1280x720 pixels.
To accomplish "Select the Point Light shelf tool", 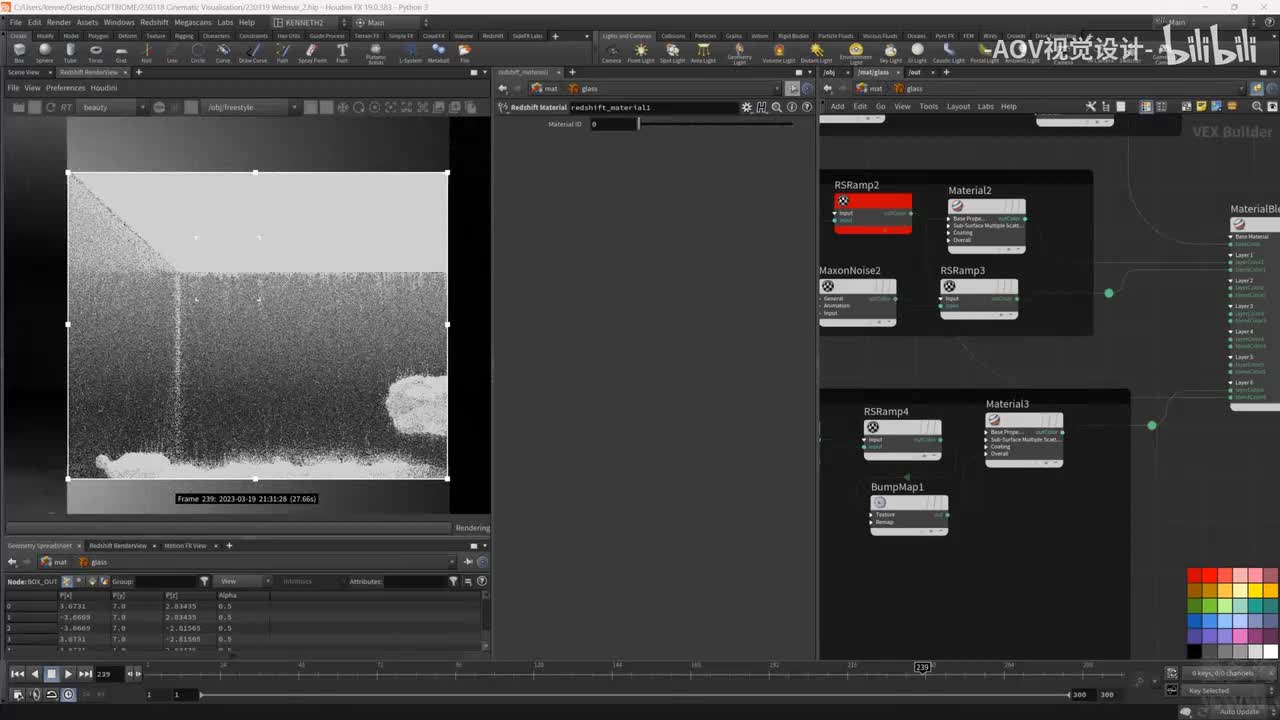I will point(640,52).
